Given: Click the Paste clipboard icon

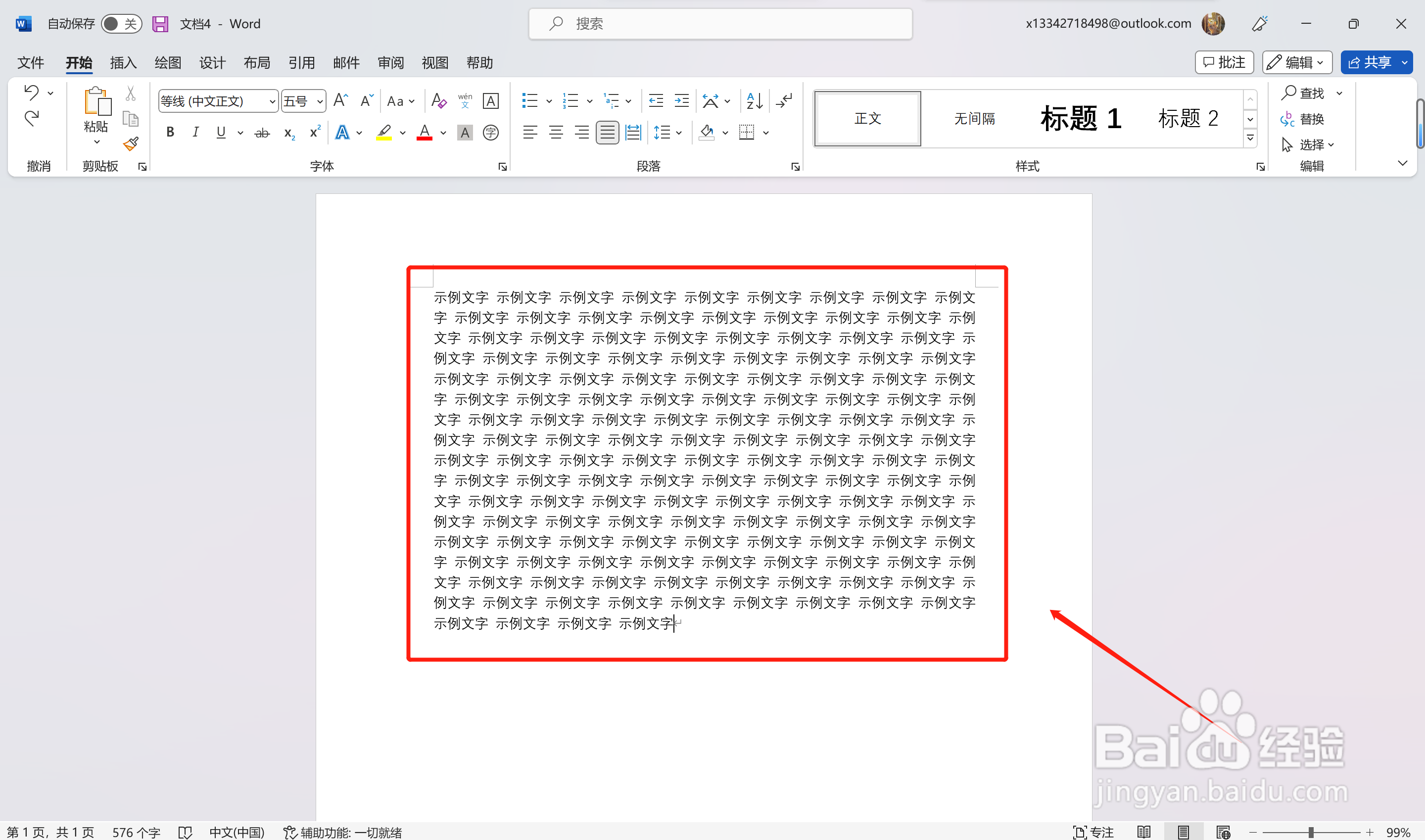Looking at the screenshot, I should (96, 102).
